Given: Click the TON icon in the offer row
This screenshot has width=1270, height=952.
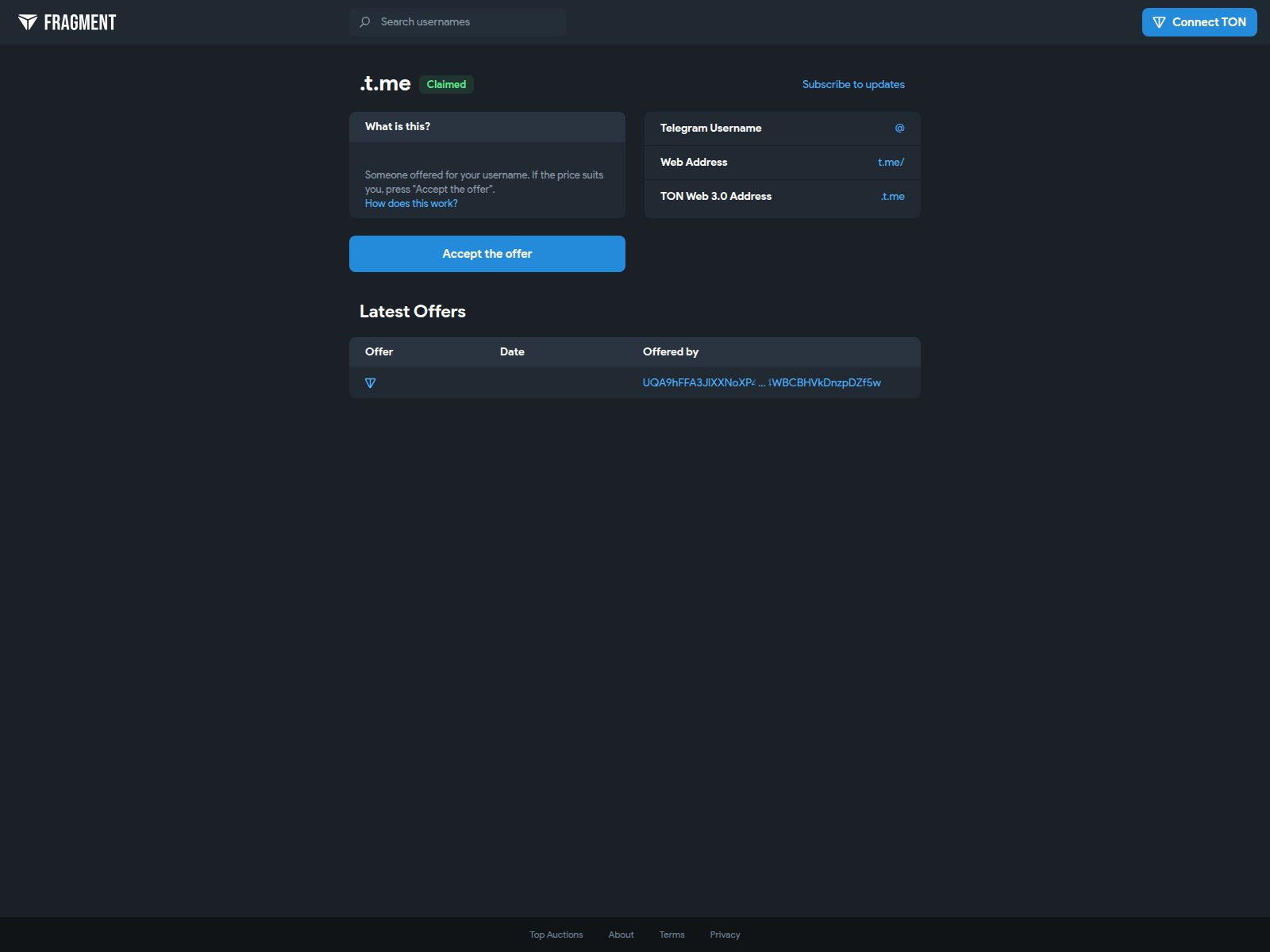Looking at the screenshot, I should 370,383.
